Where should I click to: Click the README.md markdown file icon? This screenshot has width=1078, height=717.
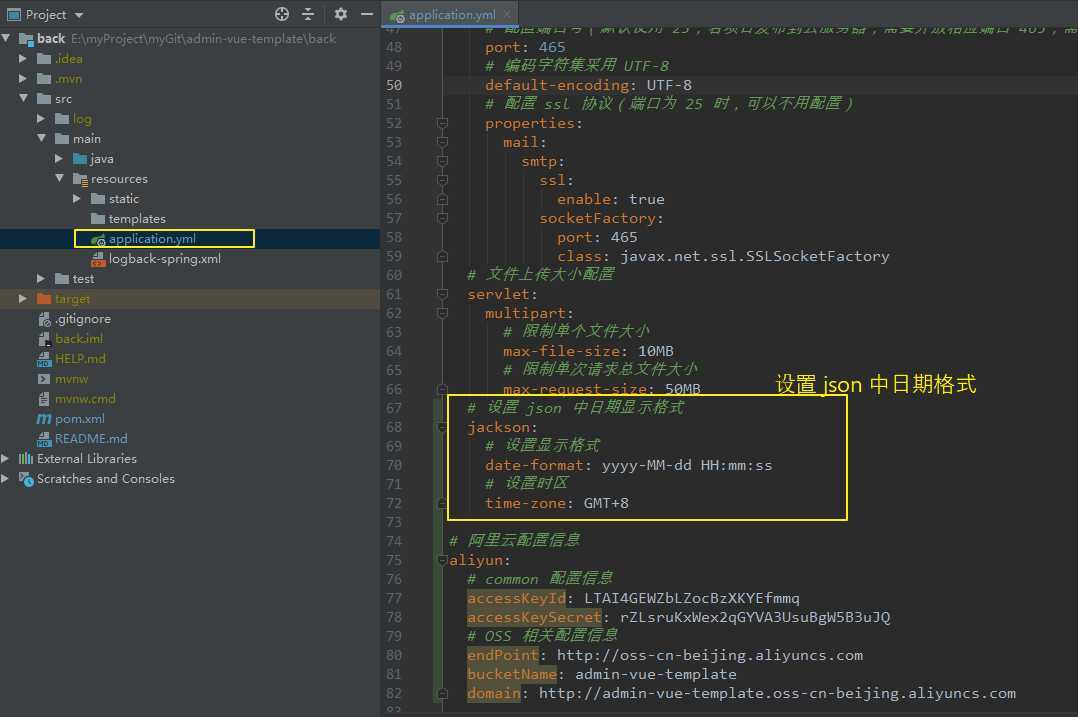44,439
